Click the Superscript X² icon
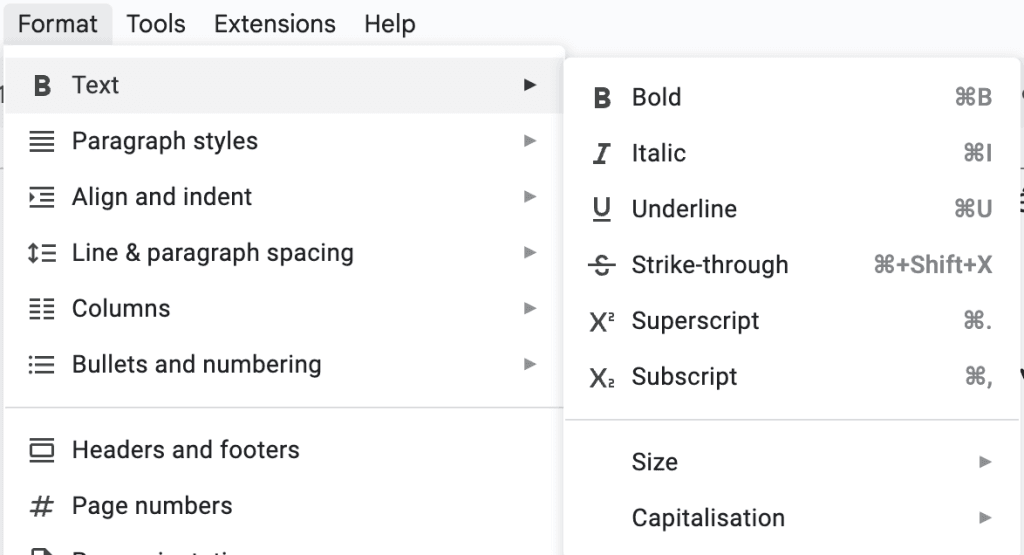 [x=602, y=321]
